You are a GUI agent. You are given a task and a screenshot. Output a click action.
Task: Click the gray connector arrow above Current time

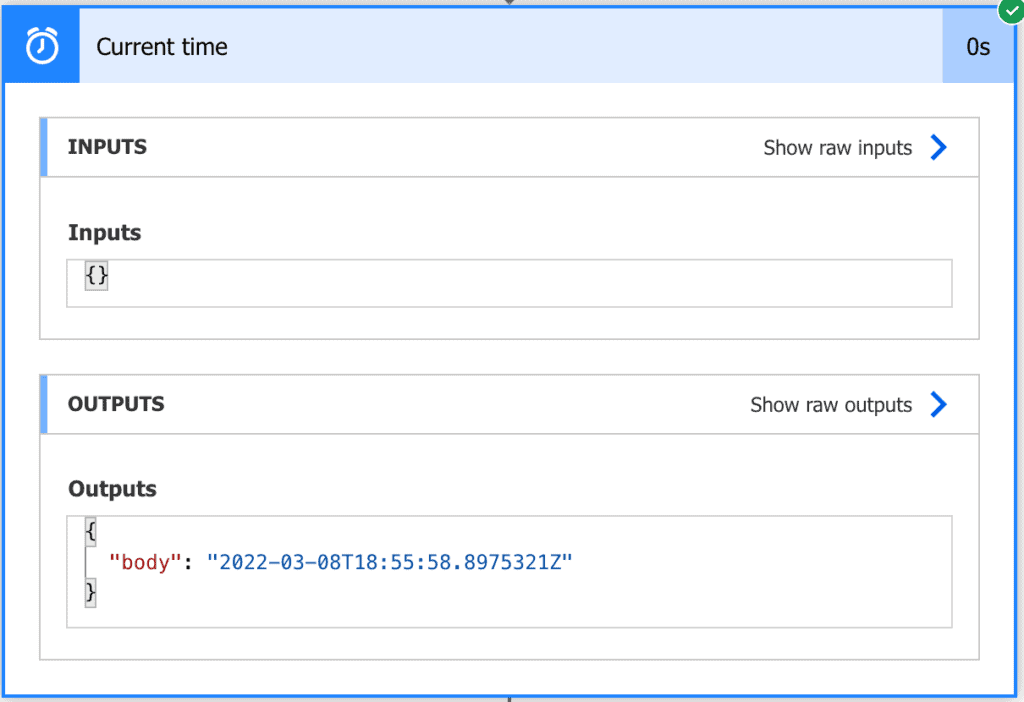pyautogui.click(x=510, y=4)
